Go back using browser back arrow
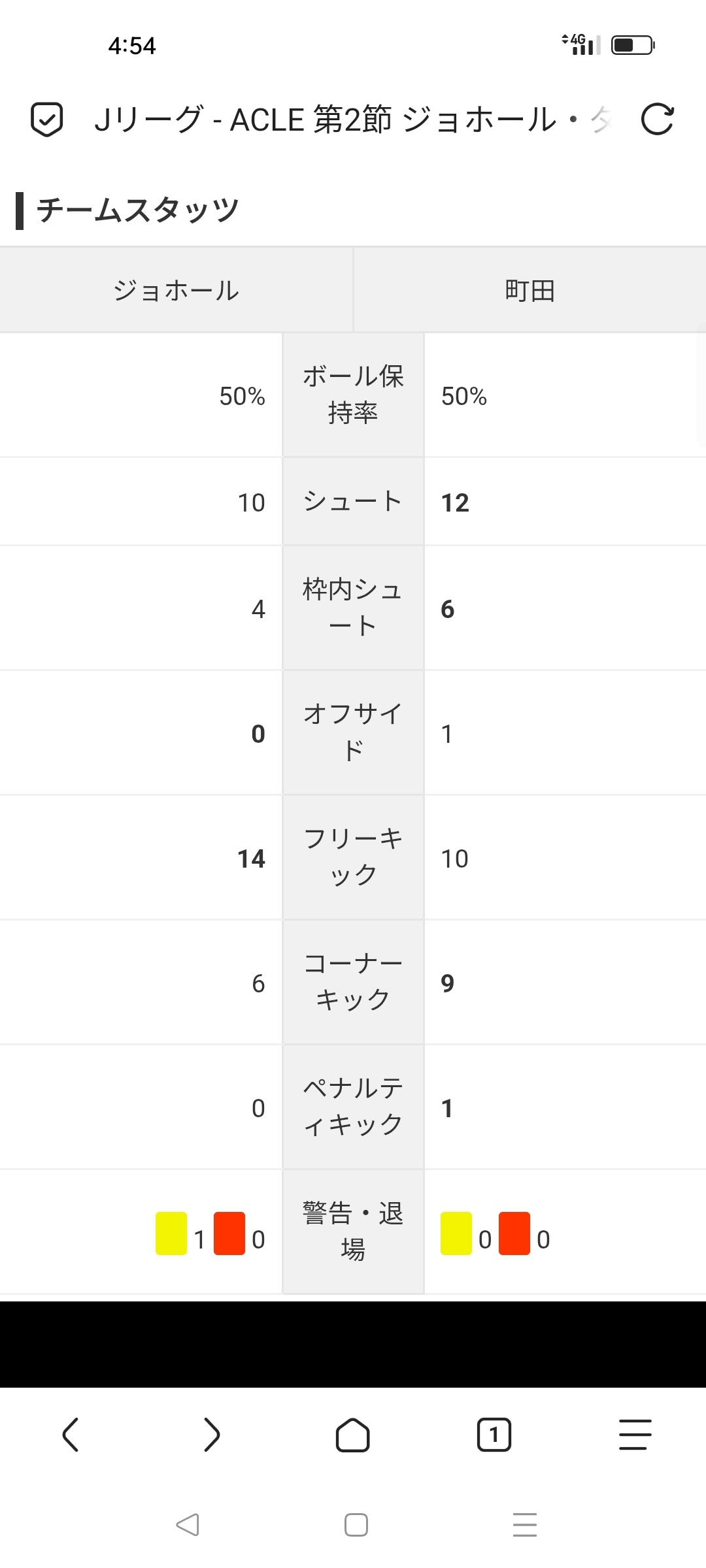 [x=71, y=1435]
